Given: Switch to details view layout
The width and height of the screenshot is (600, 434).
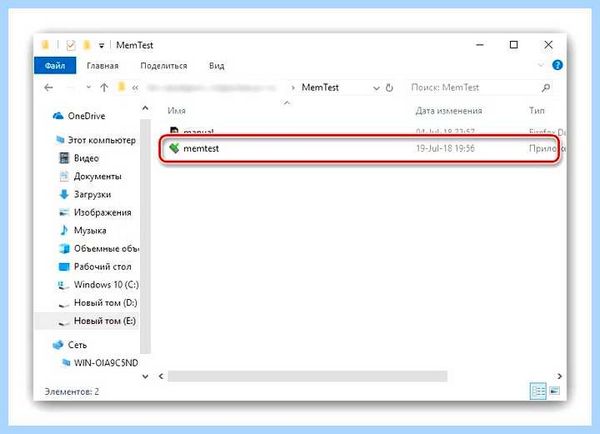Looking at the screenshot, I should click(538, 391).
